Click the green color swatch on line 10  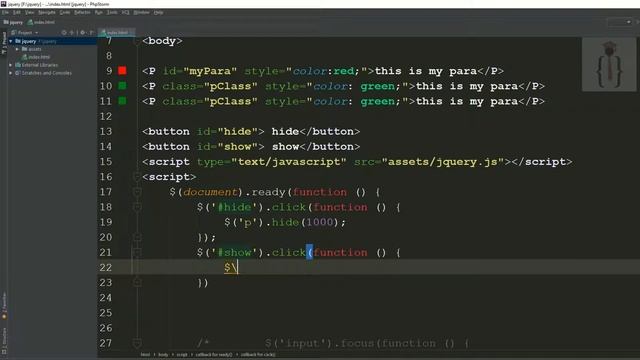pos(122,86)
